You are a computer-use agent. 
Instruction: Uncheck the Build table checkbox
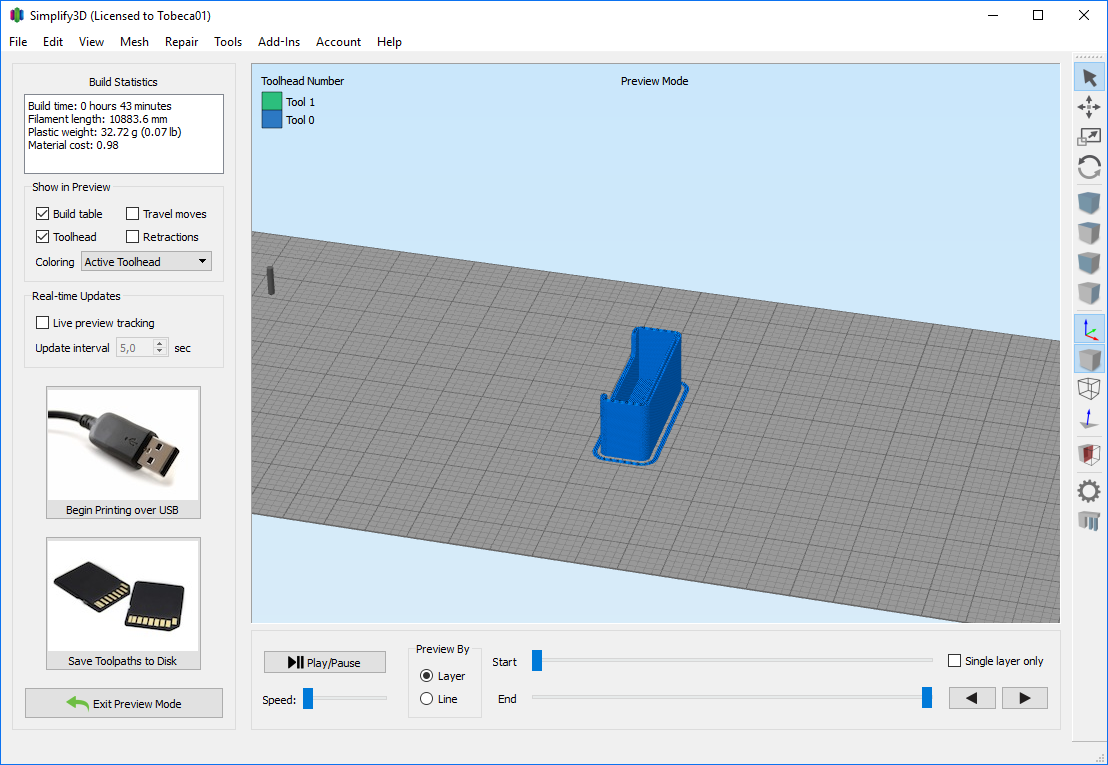[x=43, y=214]
